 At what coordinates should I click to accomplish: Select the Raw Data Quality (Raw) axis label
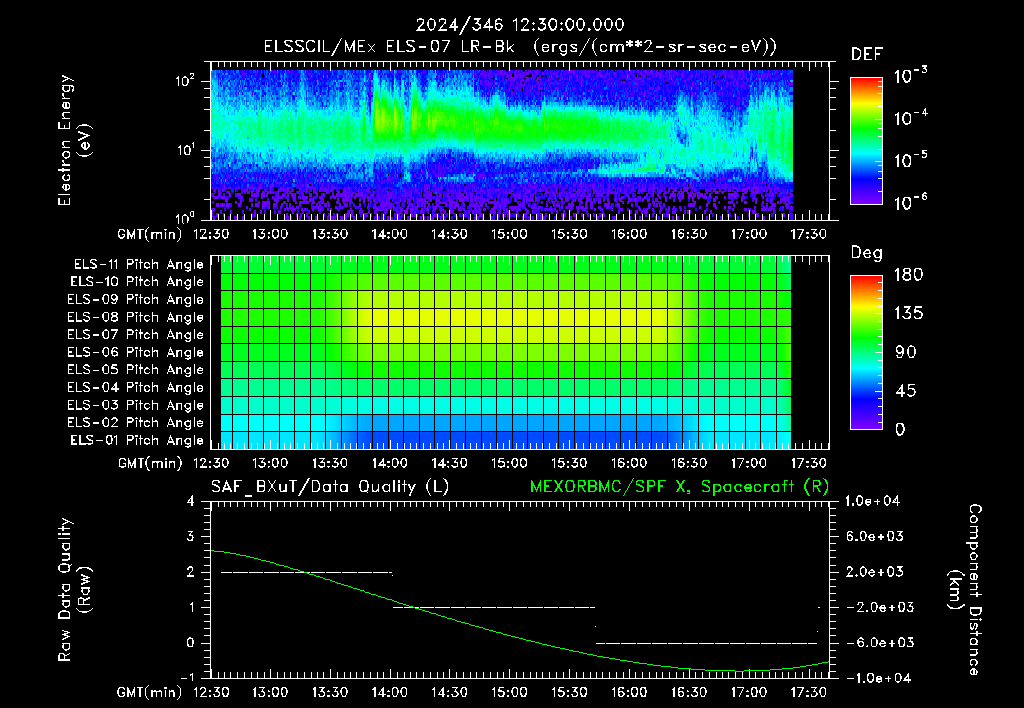pyautogui.click(x=74, y=590)
